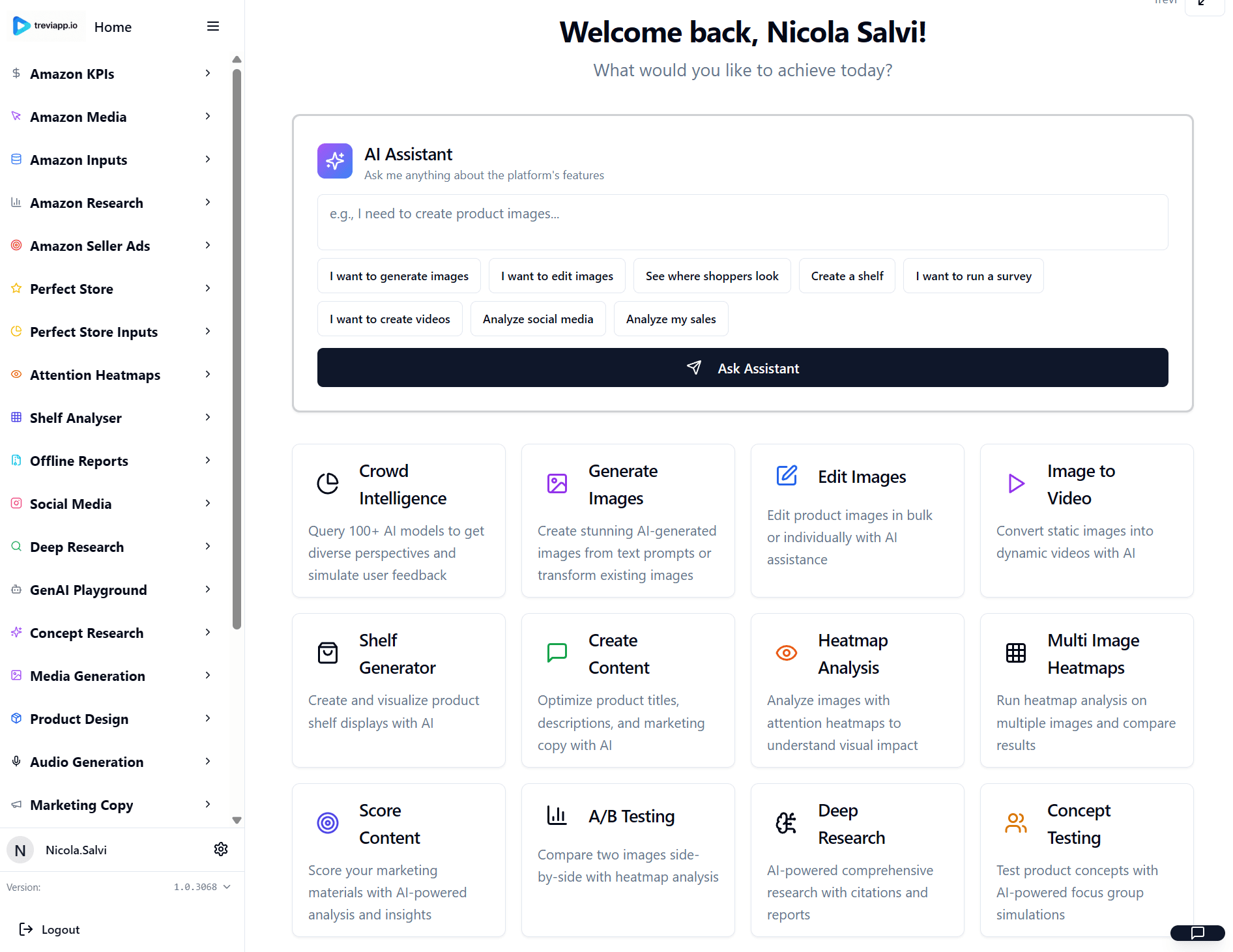The height and width of the screenshot is (952, 1233).
Task: Open the chat bubble in the bottom corner
Action: (x=1197, y=933)
